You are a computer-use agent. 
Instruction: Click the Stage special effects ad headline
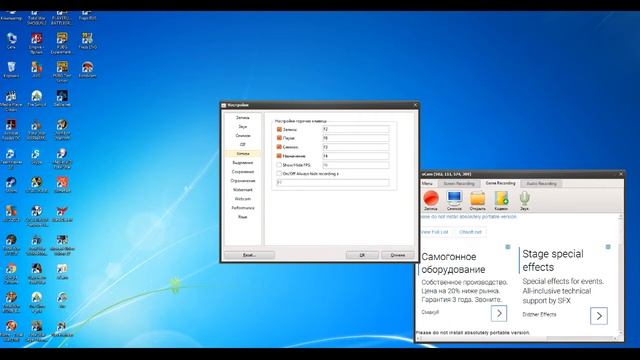(x=553, y=260)
